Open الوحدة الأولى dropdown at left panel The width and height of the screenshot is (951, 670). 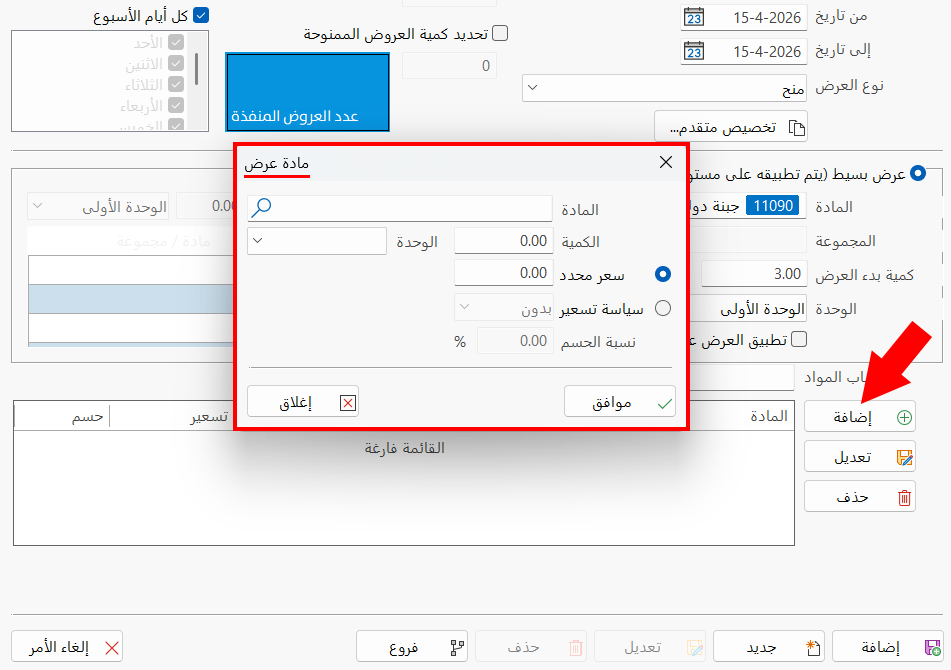[99, 207]
